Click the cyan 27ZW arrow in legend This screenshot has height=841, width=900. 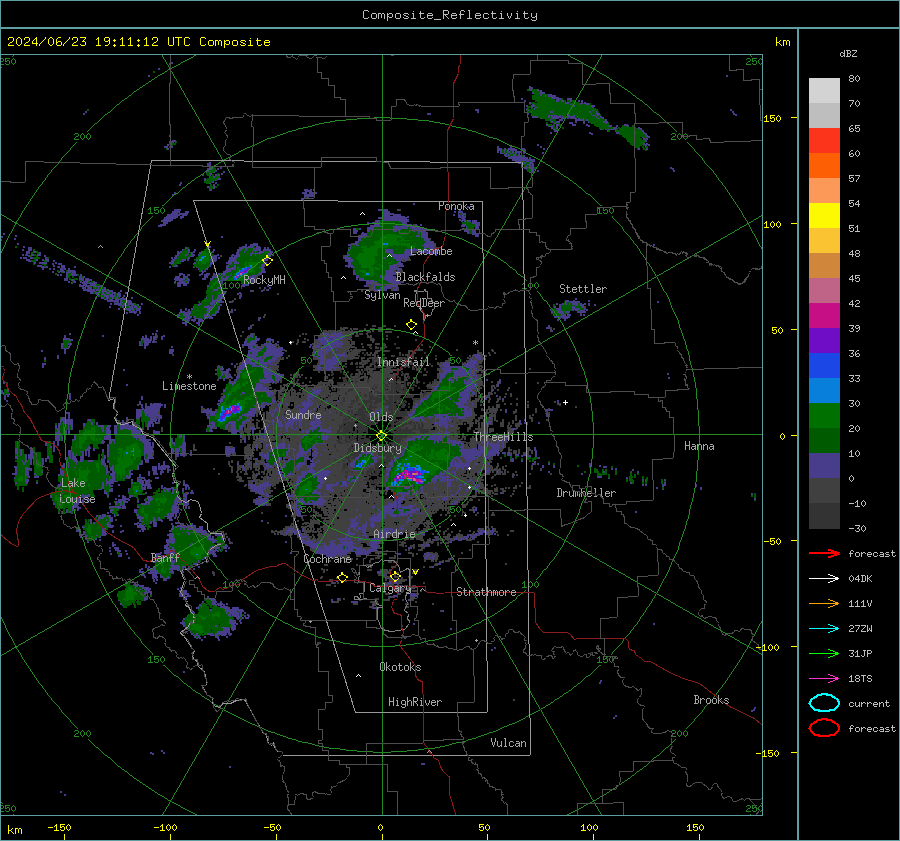pyautogui.click(x=824, y=629)
